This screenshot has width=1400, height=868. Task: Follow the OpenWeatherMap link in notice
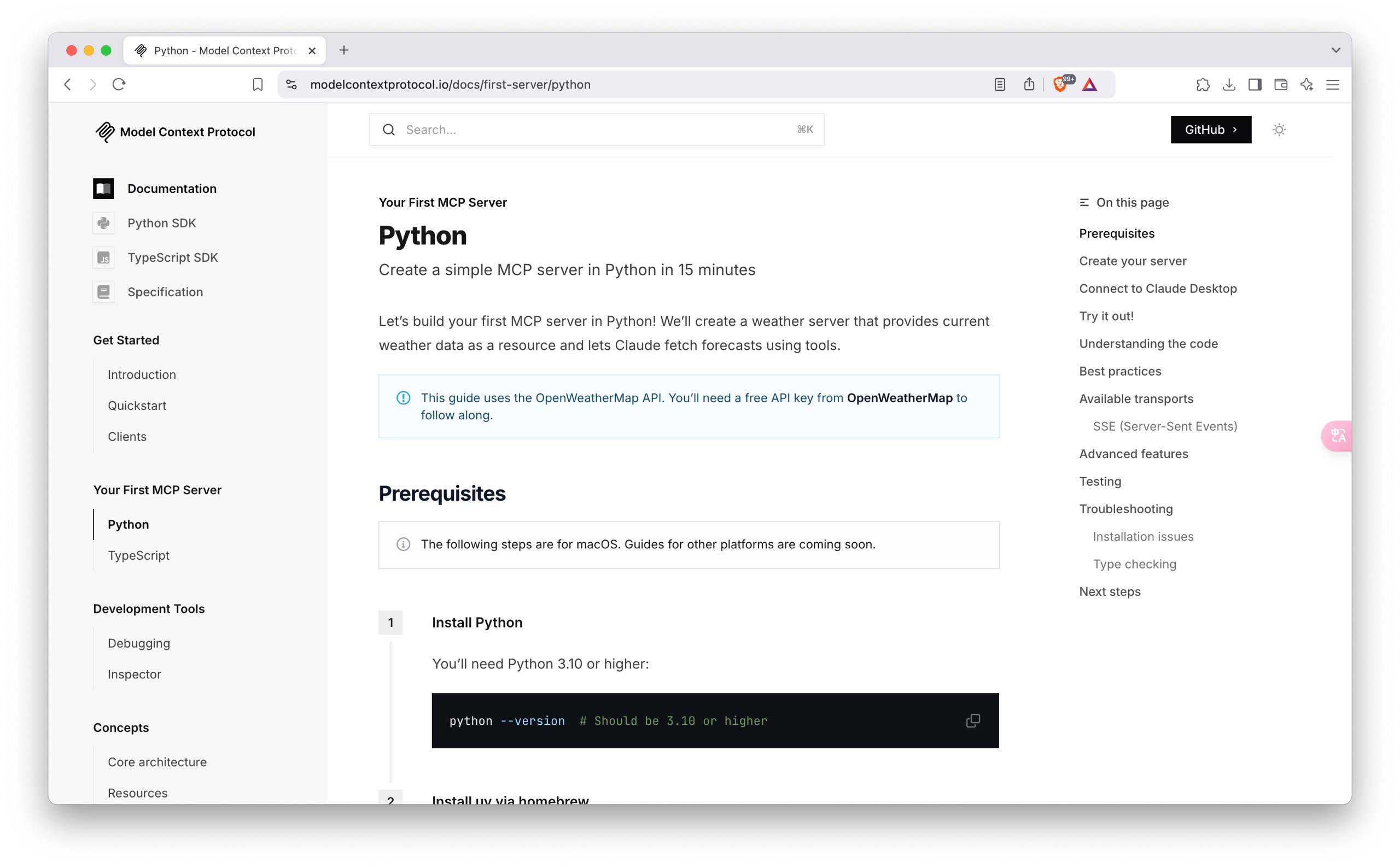coord(899,398)
